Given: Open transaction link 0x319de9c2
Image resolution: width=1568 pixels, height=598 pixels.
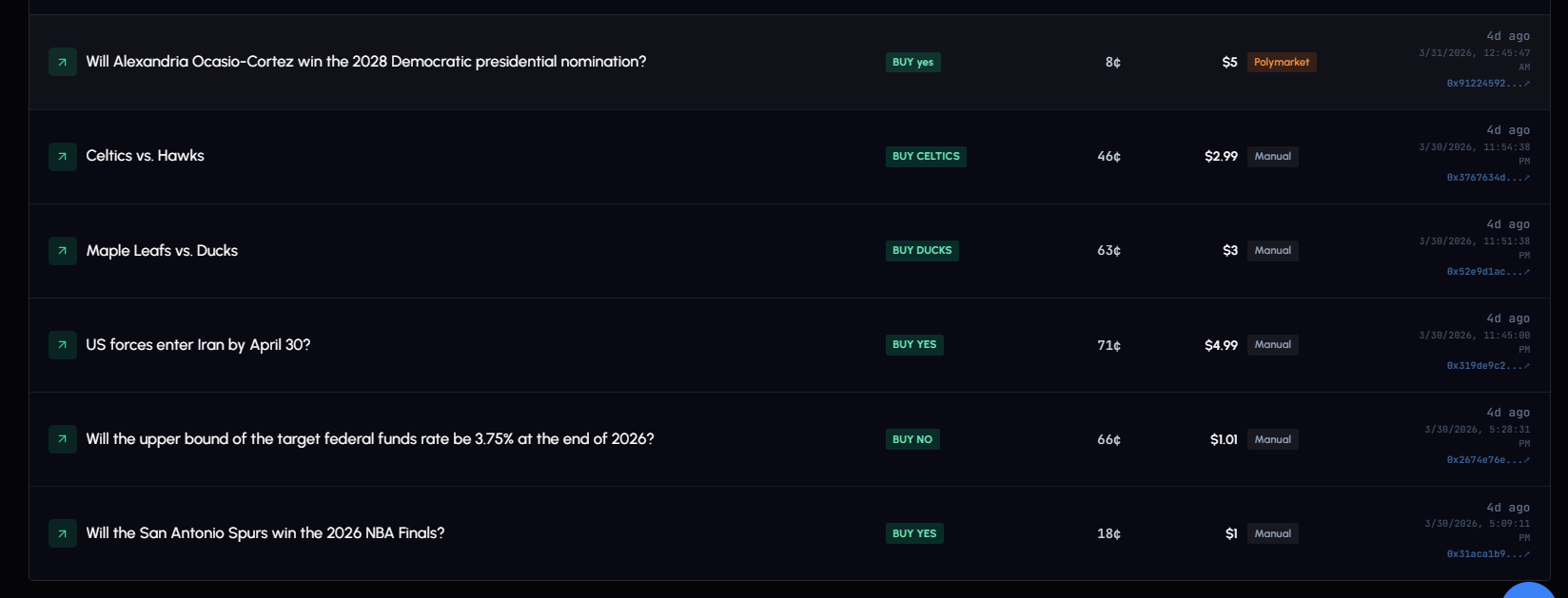Looking at the screenshot, I should point(1486,365).
